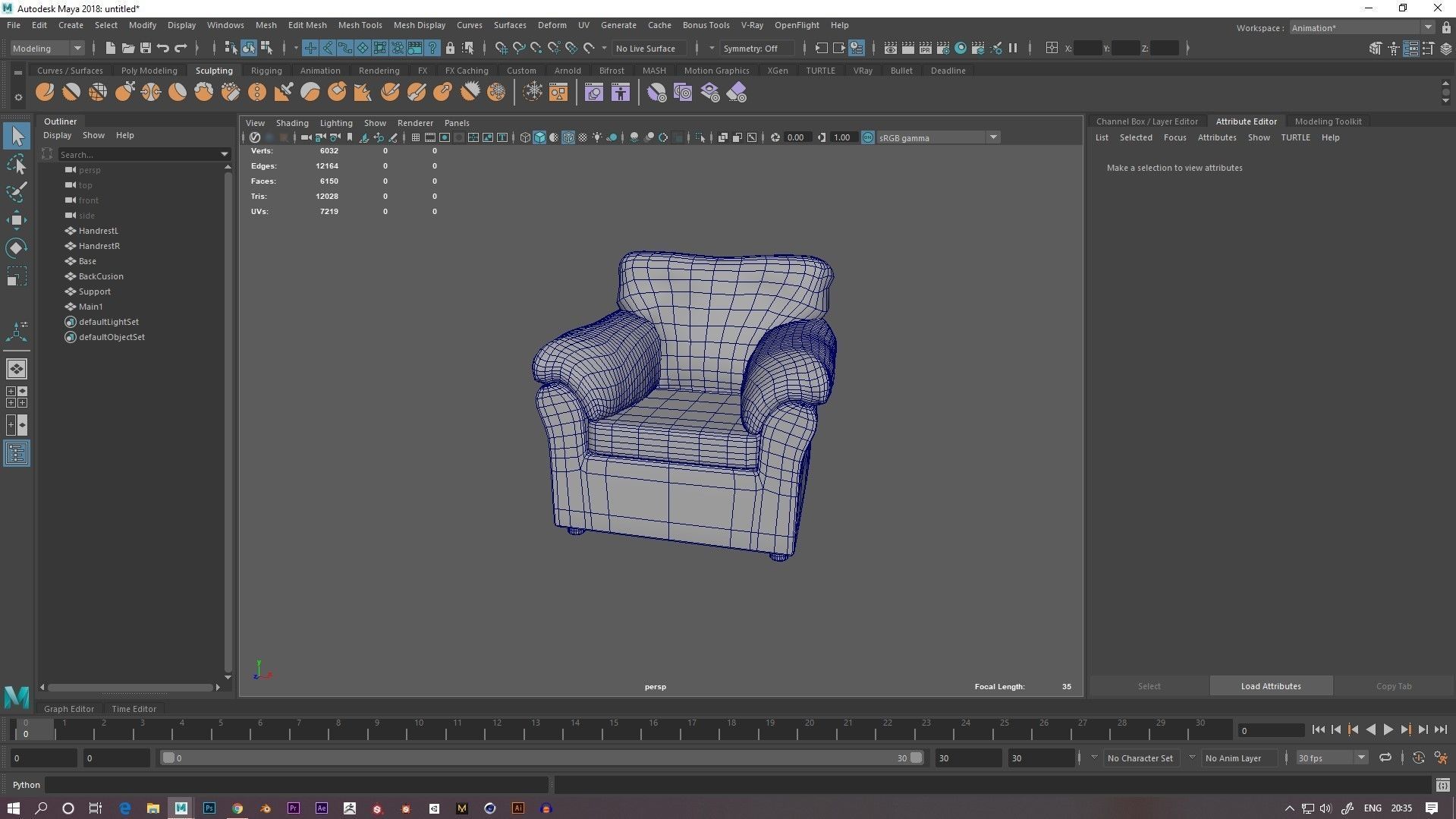Click the time range slider bar

541,758
